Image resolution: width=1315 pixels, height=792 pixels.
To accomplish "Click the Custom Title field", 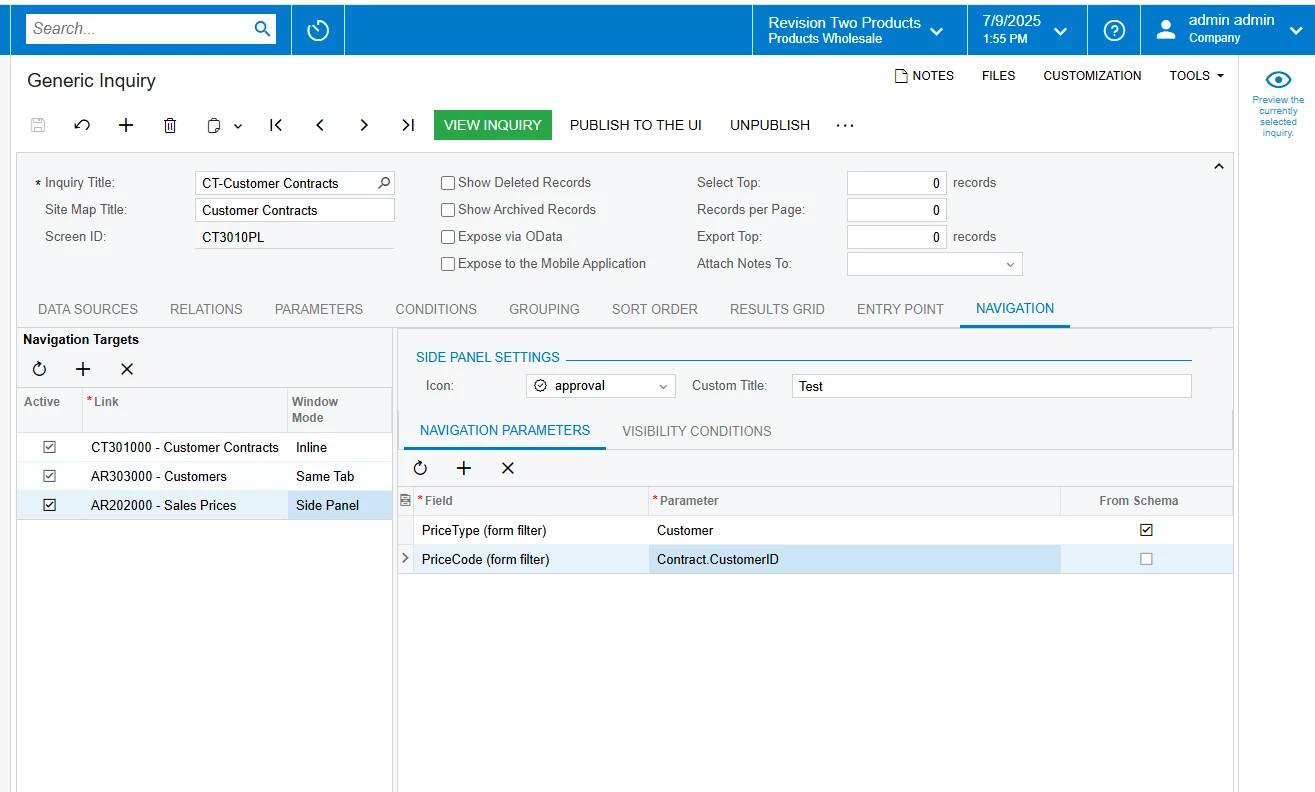I will (x=992, y=386).
